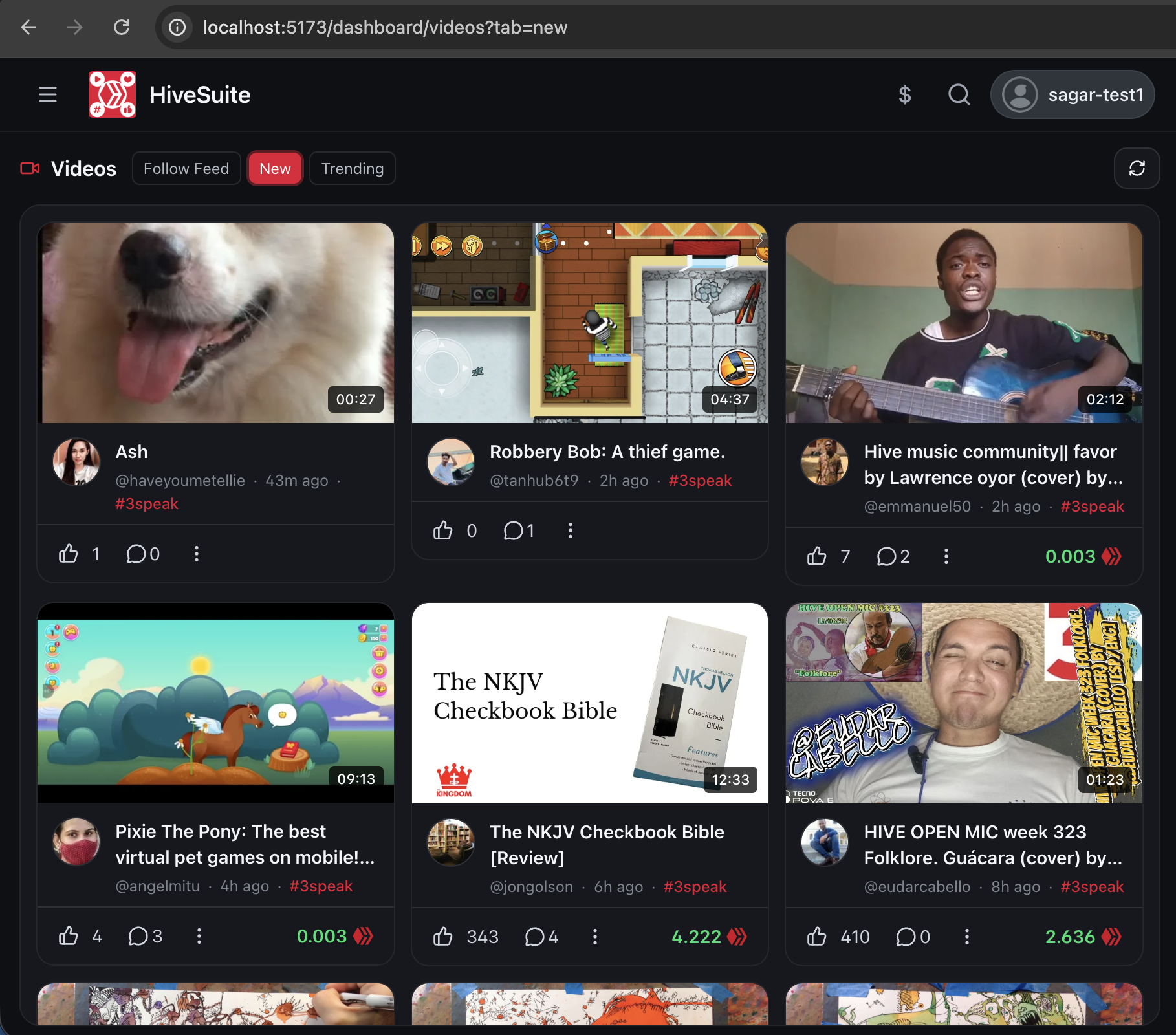Play the Ash dog video thumbnail
This screenshot has height=1035, width=1176.
pyautogui.click(x=216, y=323)
